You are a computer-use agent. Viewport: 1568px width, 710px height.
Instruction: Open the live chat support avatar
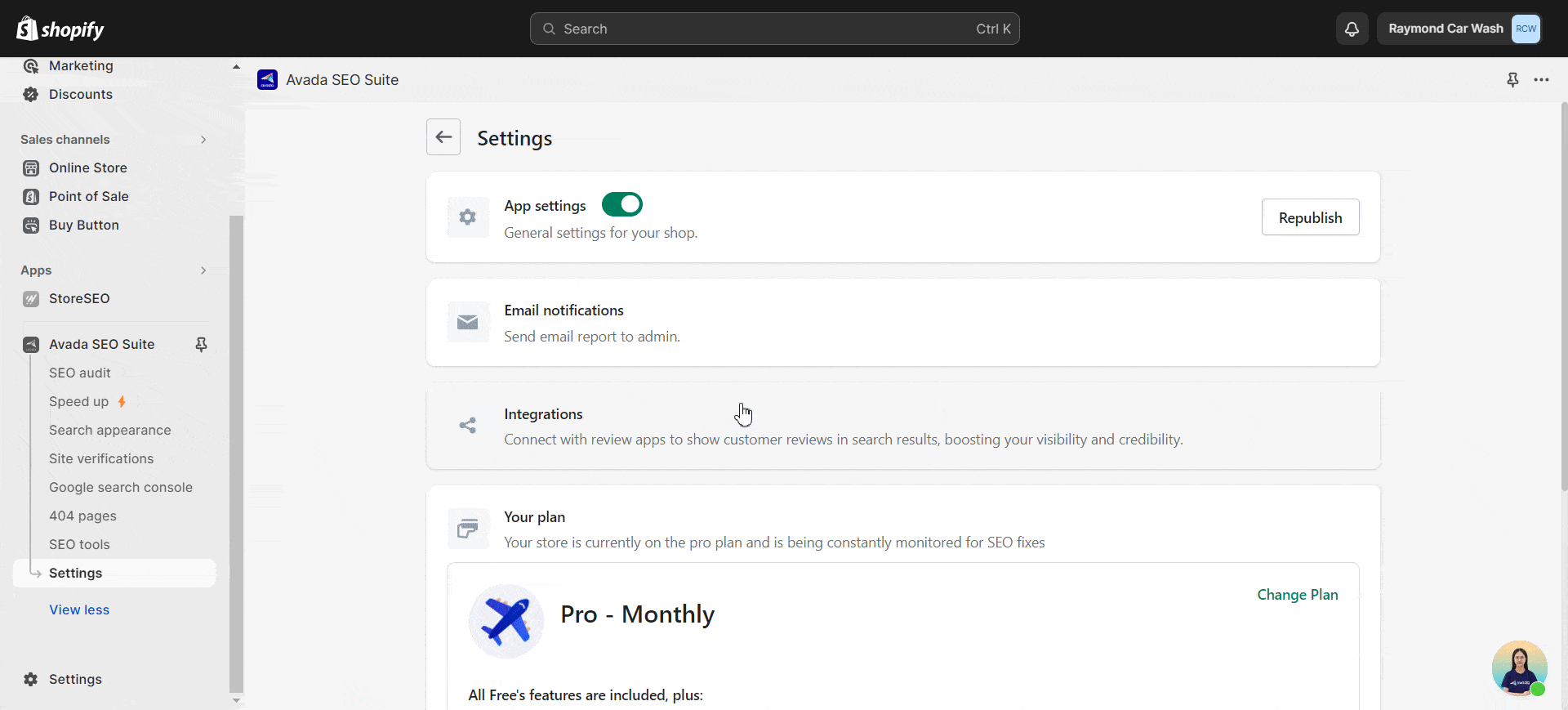coord(1519,668)
